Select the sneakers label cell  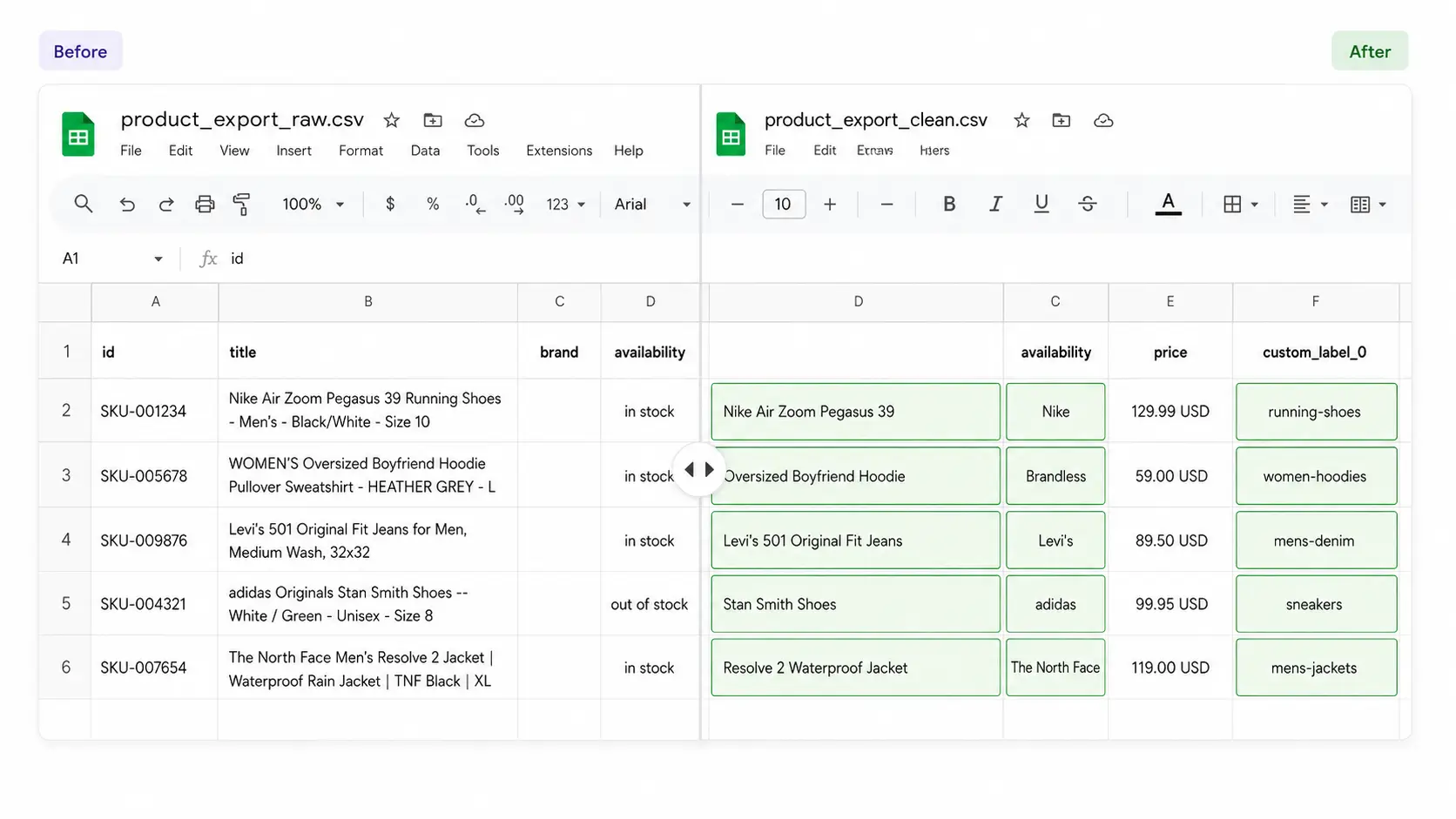pyautogui.click(x=1316, y=604)
